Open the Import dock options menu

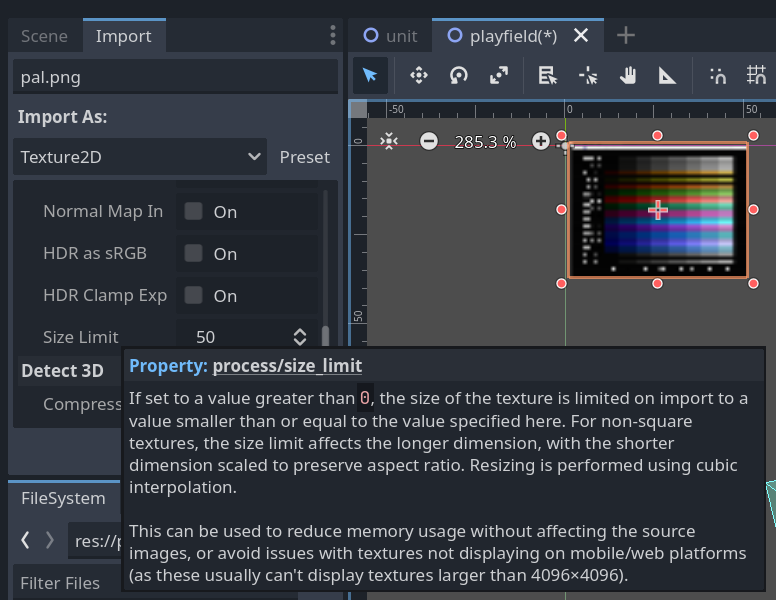(333, 36)
